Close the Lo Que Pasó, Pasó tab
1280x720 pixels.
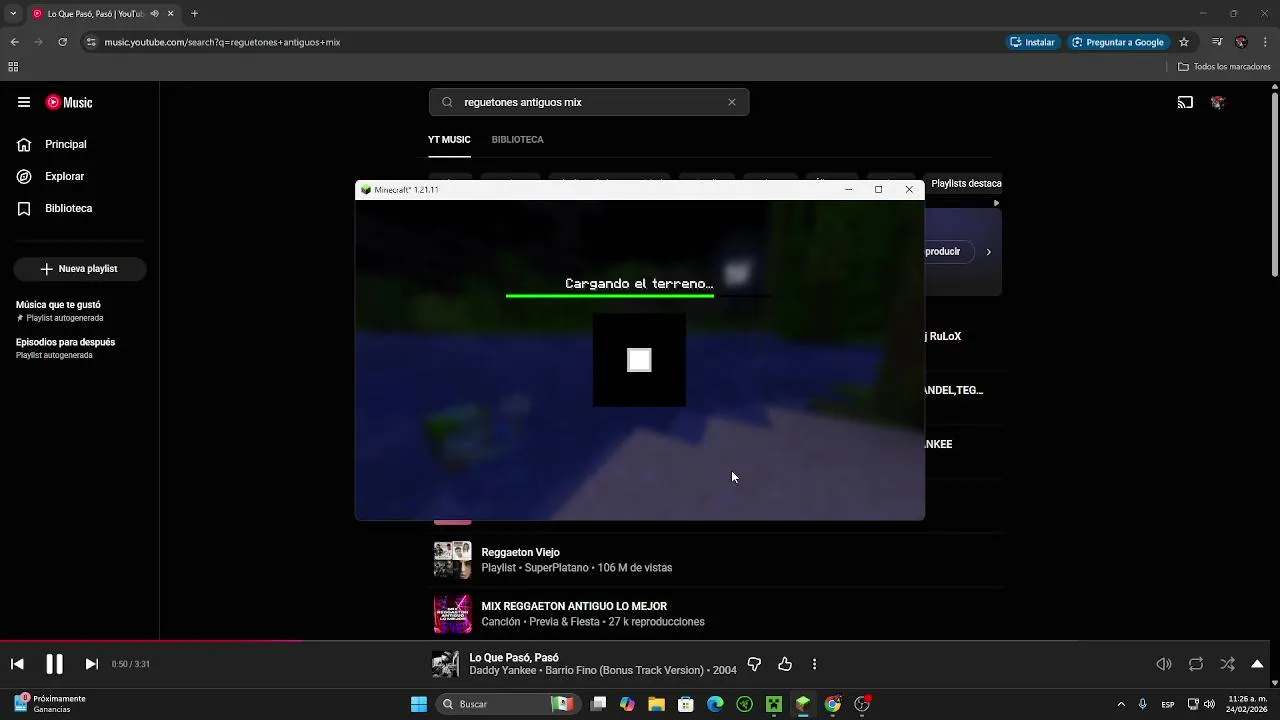pyautogui.click(x=170, y=14)
